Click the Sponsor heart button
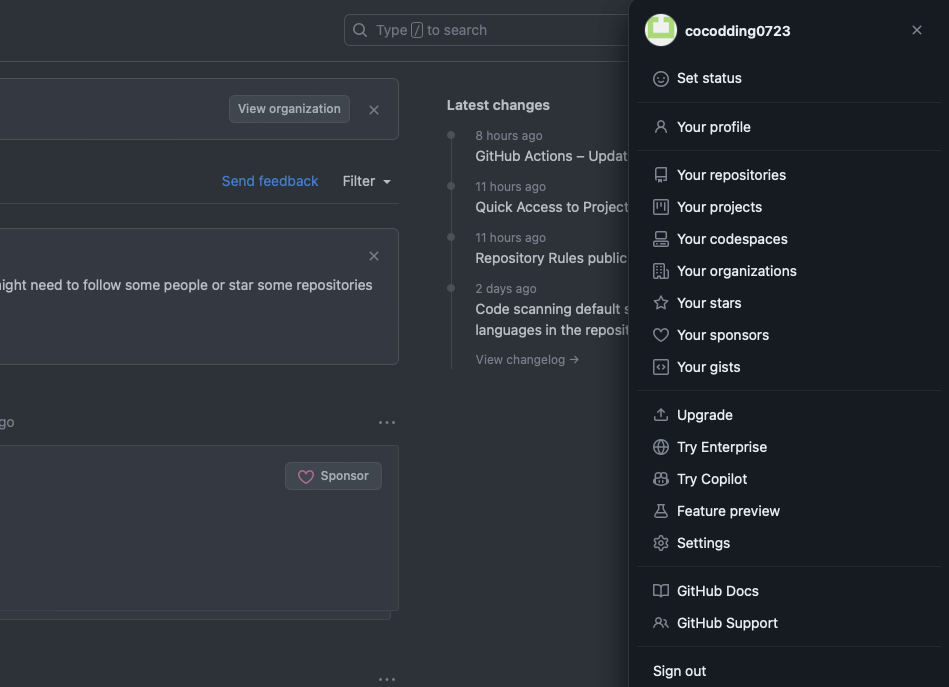Screen dimensions: 949x687 pos(333,476)
